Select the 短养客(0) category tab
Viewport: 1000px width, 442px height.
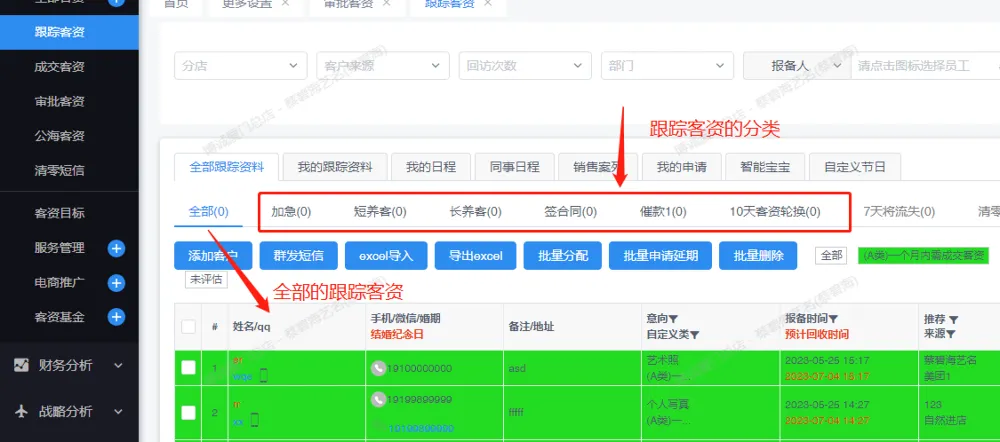[380, 212]
